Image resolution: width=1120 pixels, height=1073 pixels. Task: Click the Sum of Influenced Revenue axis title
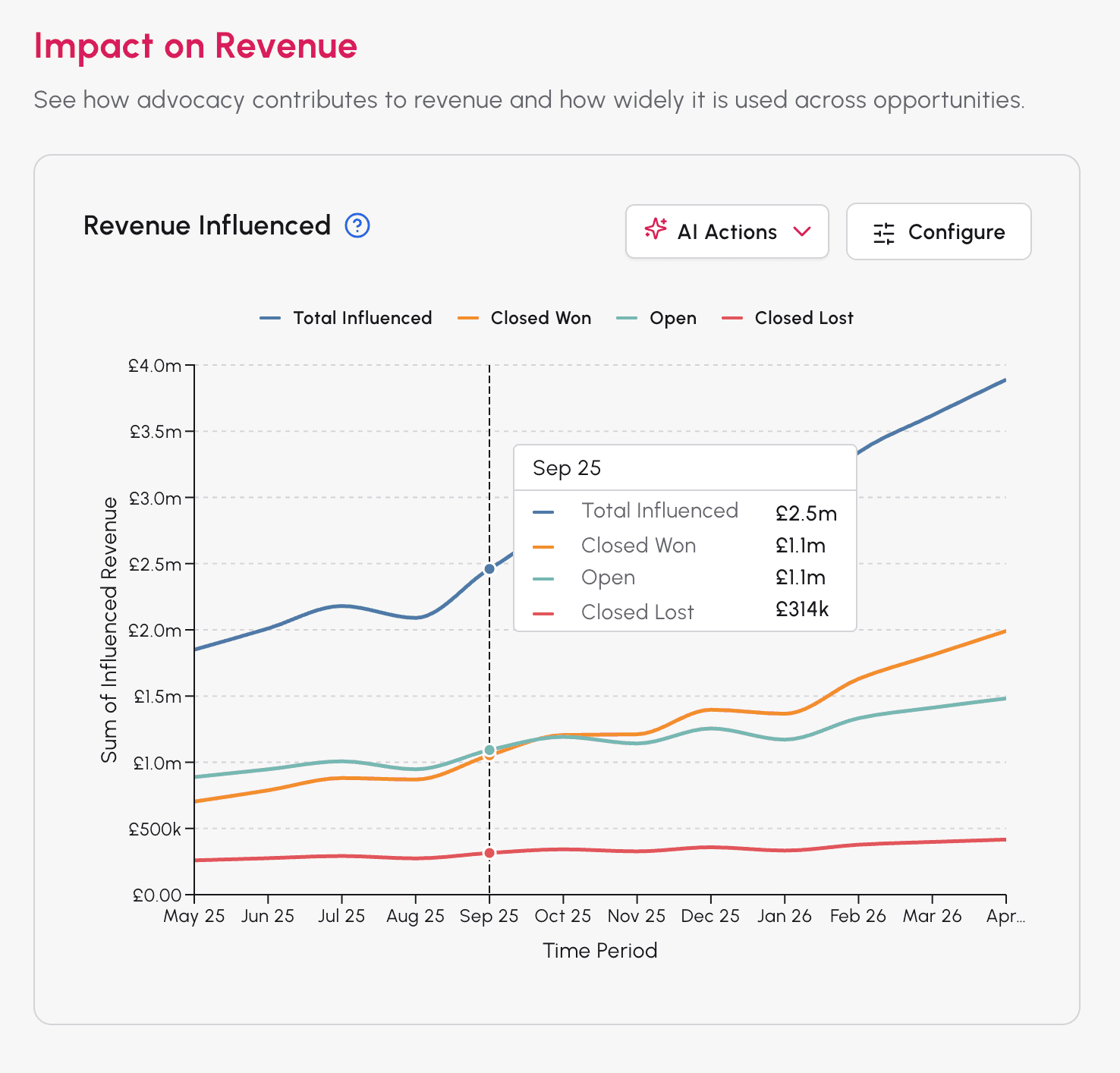(110, 630)
